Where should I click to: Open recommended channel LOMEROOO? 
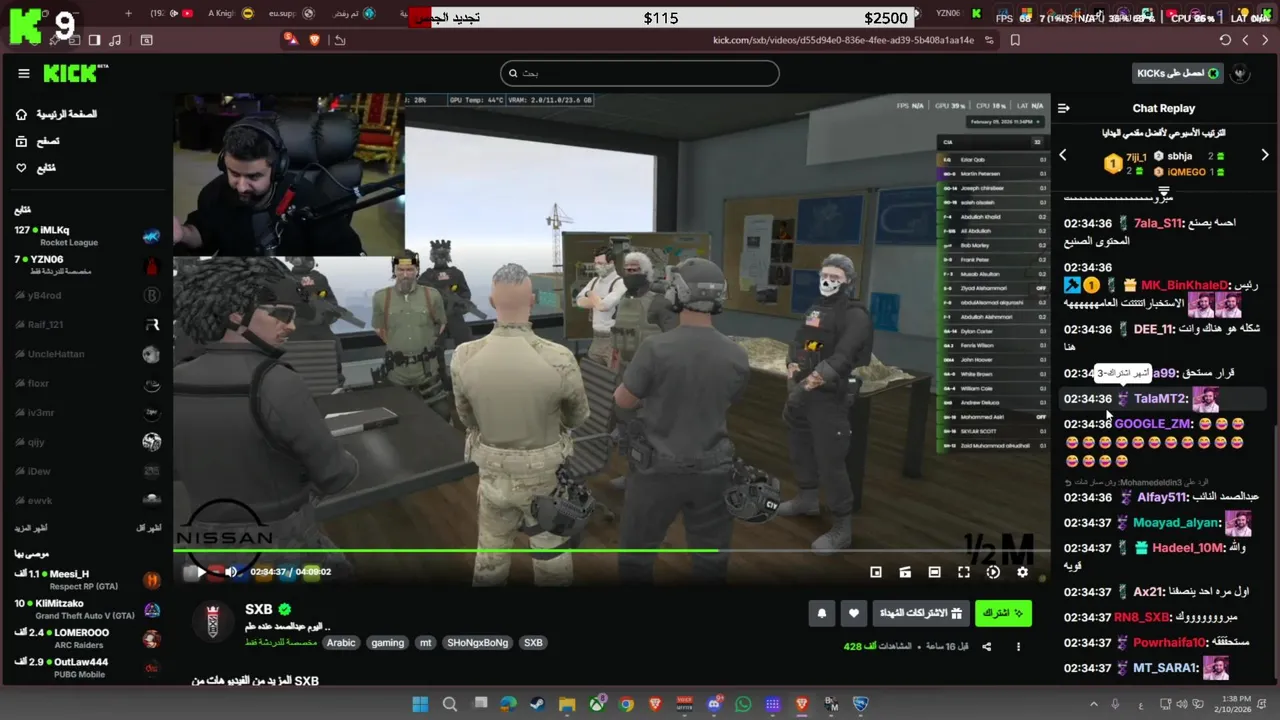pyautogui.click(x=87, y=638)
